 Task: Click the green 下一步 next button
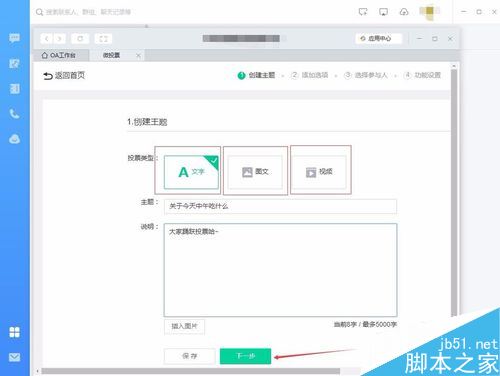point(245,356)
